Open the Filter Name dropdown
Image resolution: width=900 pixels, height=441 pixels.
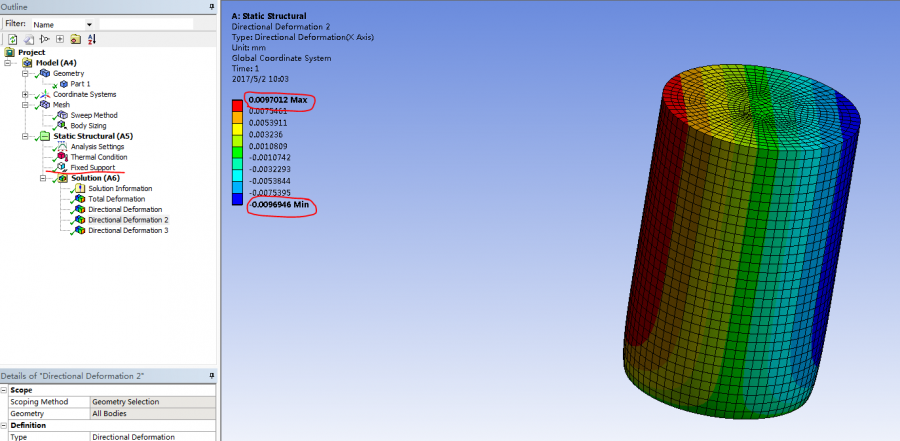click(x=89, y=25)
